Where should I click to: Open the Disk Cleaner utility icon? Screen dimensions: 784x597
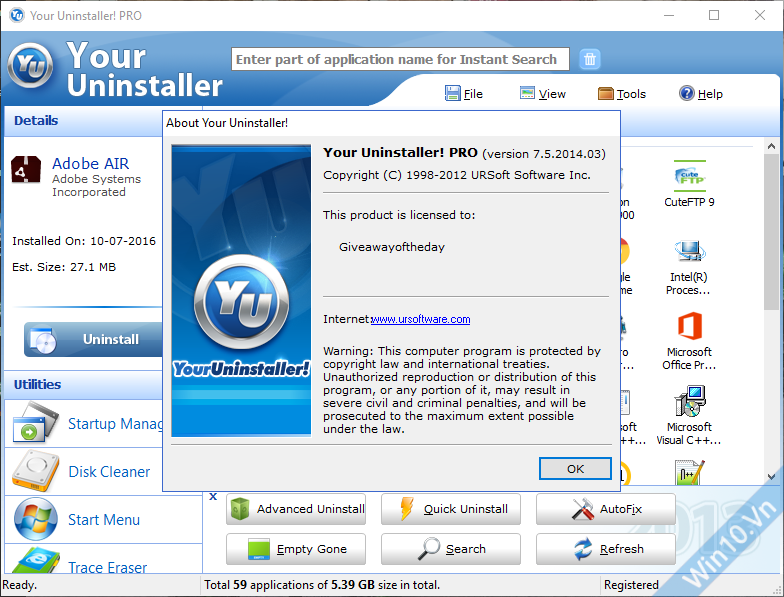(36, 471)
